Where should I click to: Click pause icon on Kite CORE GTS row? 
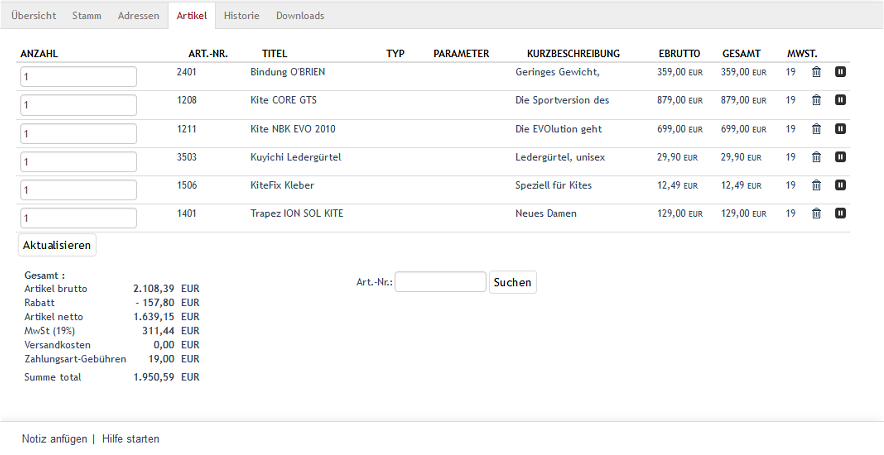tap(841, 100)
